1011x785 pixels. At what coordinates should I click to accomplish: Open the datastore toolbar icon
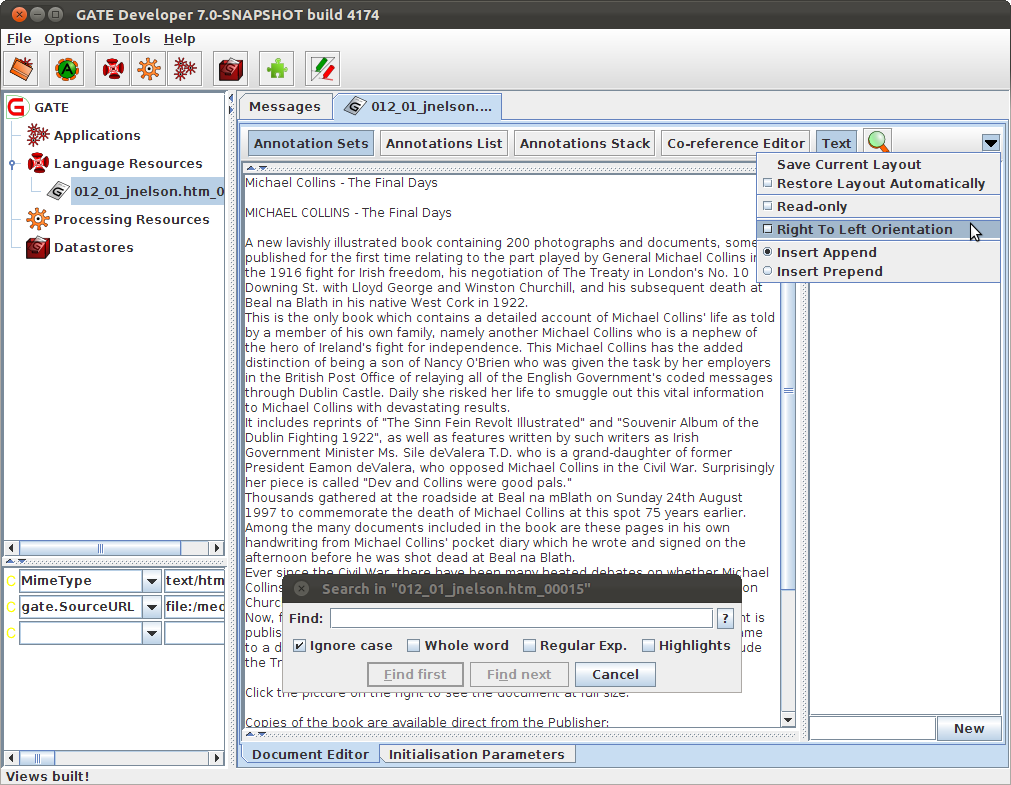click(231, 69)
